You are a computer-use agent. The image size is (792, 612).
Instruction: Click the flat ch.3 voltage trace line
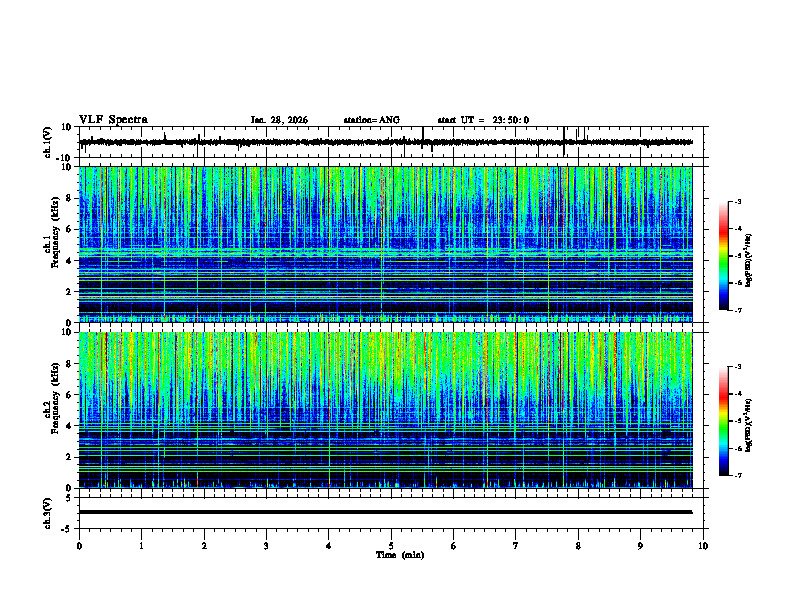click(385, 512)
